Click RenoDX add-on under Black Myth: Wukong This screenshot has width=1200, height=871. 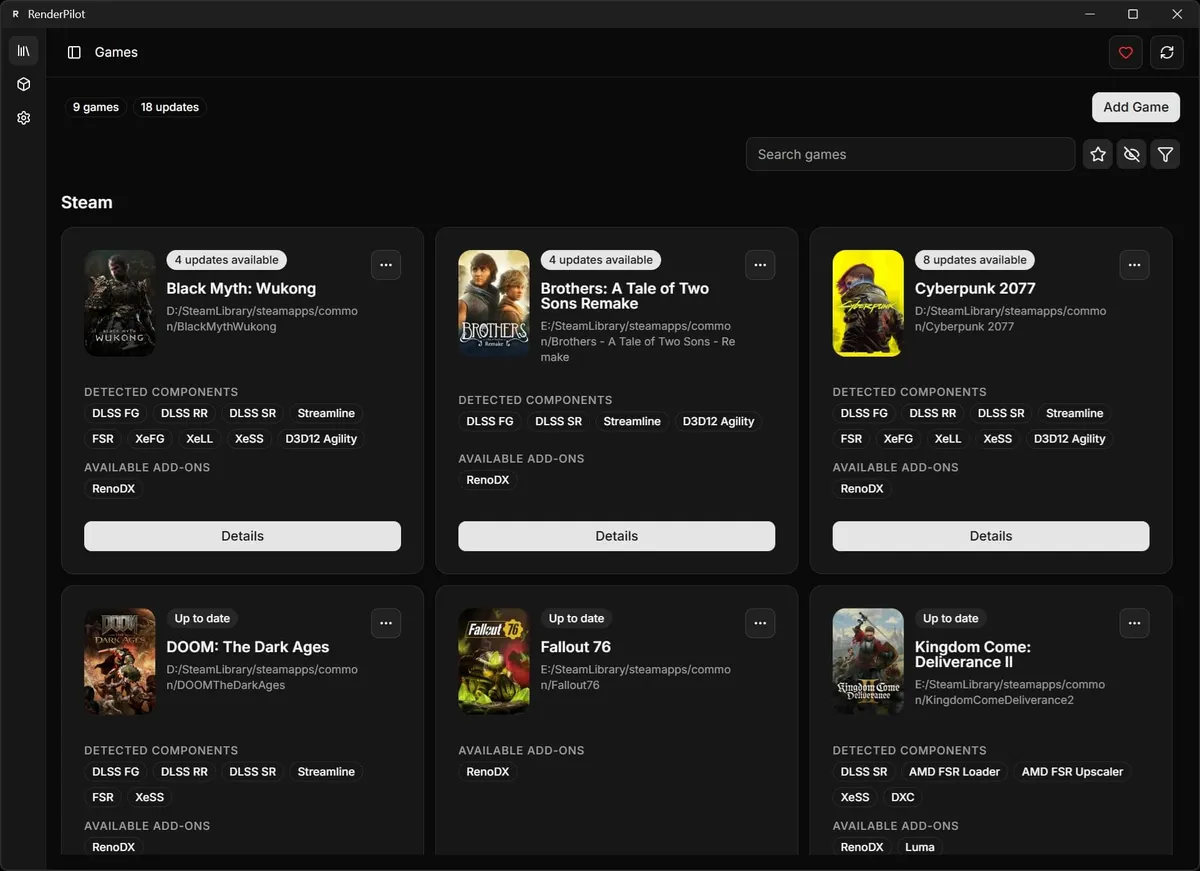click(x=114, y=489)
